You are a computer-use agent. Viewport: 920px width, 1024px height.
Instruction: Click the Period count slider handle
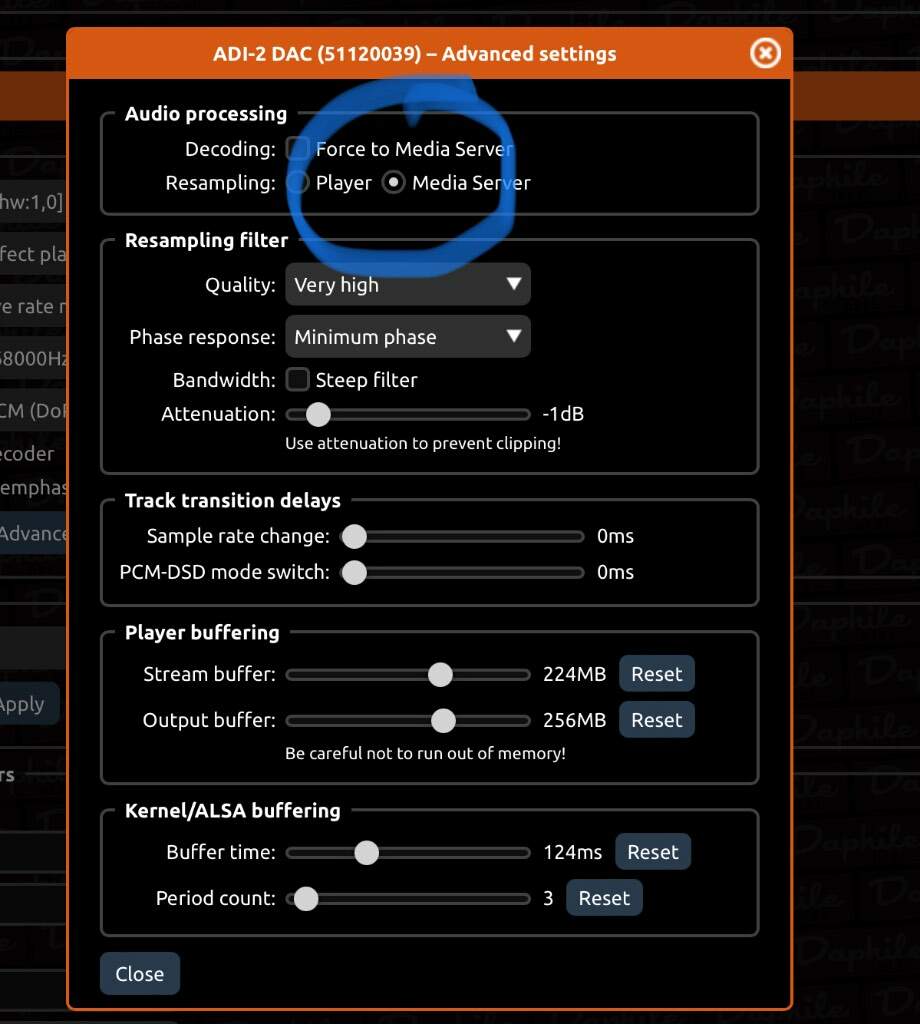pos(306,899)
